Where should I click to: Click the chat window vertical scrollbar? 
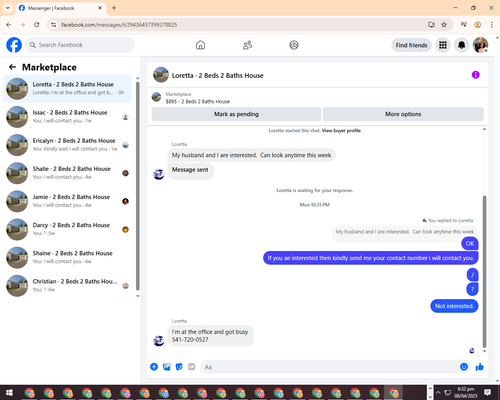(x=484, y=272)
